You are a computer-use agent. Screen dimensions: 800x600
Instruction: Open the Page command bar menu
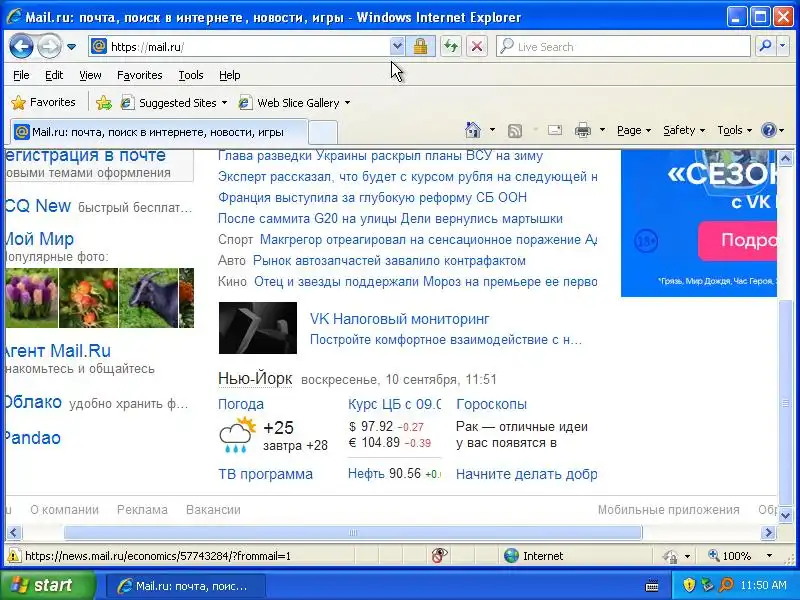634,131
